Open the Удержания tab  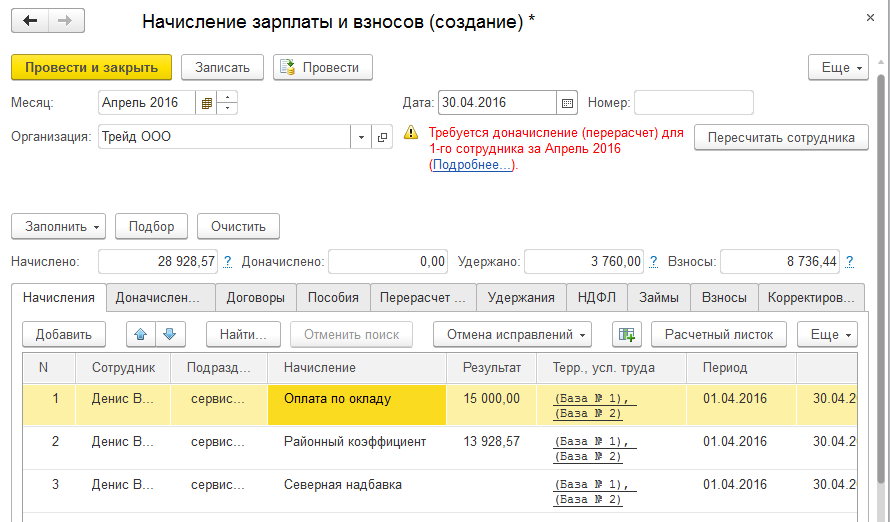point(521,297)
